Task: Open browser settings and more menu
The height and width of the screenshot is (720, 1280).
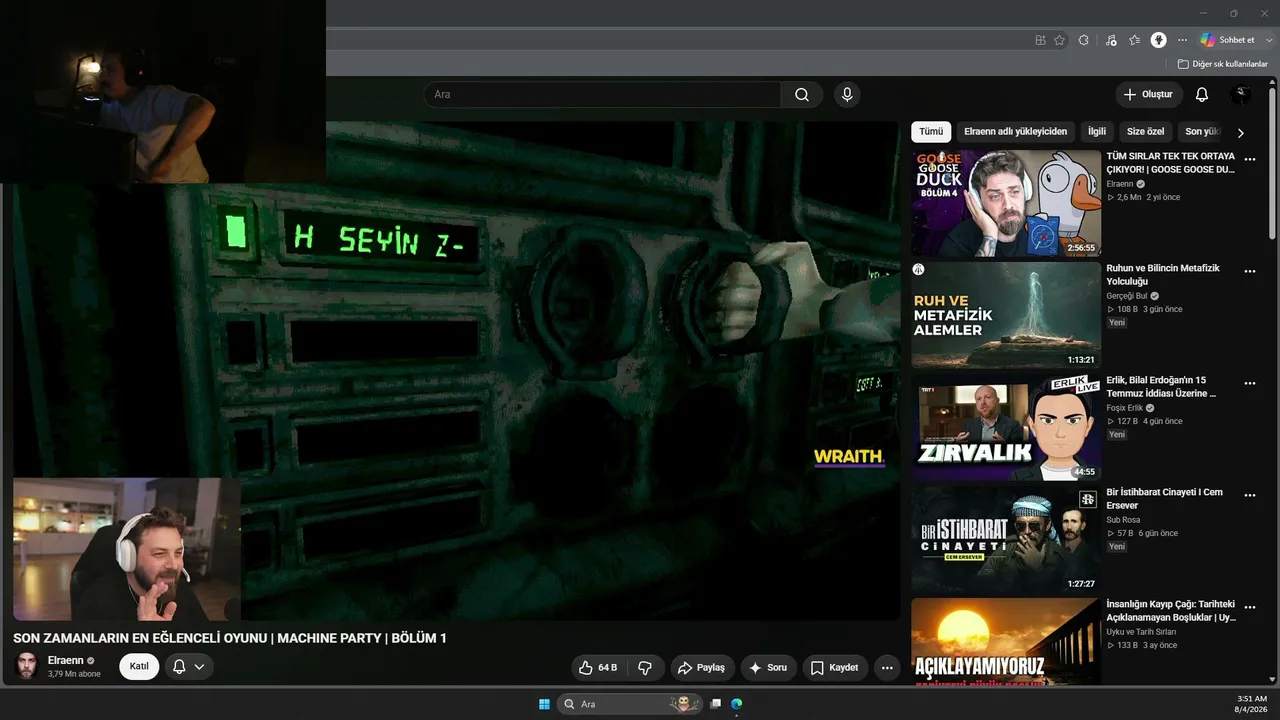Action: pos(1182,40)
